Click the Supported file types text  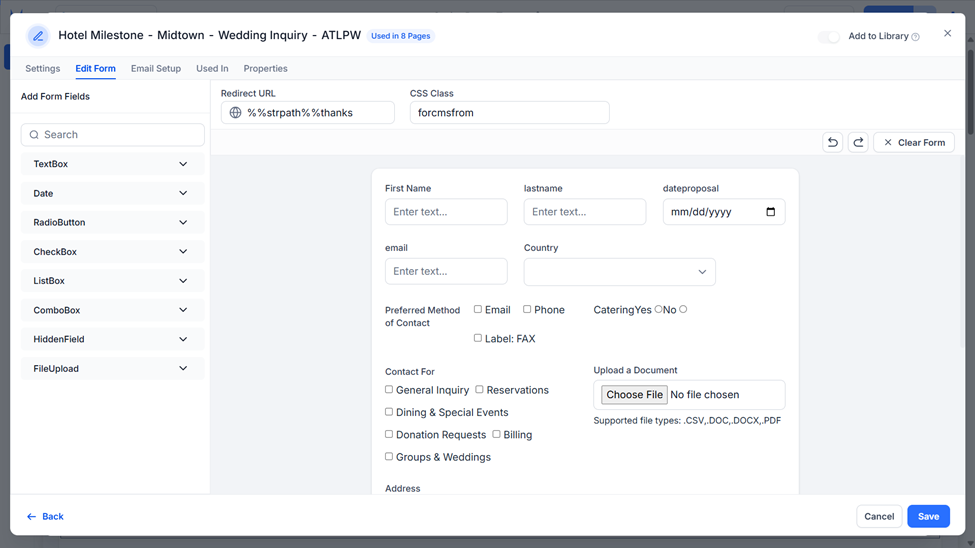tap(687, 420)
